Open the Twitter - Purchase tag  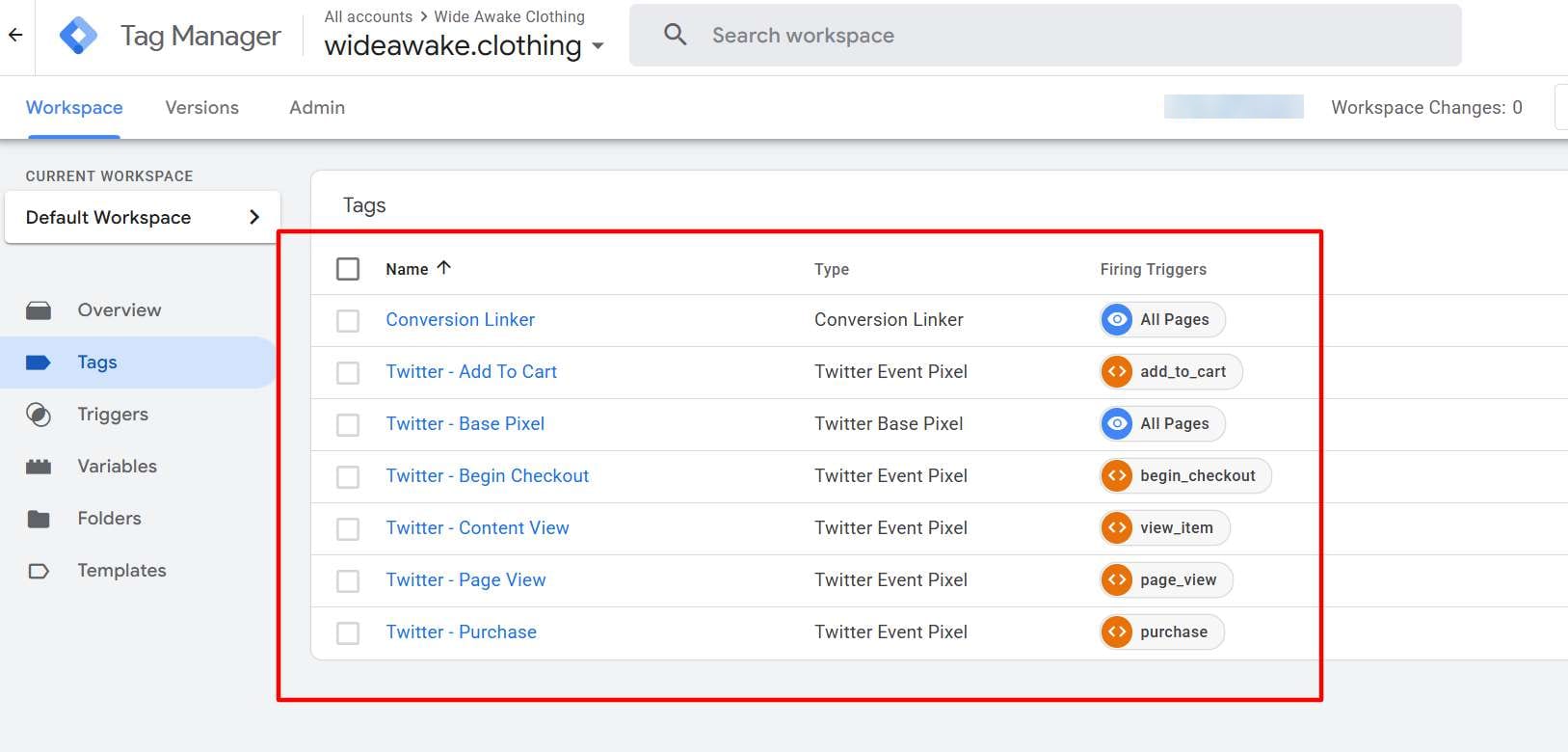462,631
